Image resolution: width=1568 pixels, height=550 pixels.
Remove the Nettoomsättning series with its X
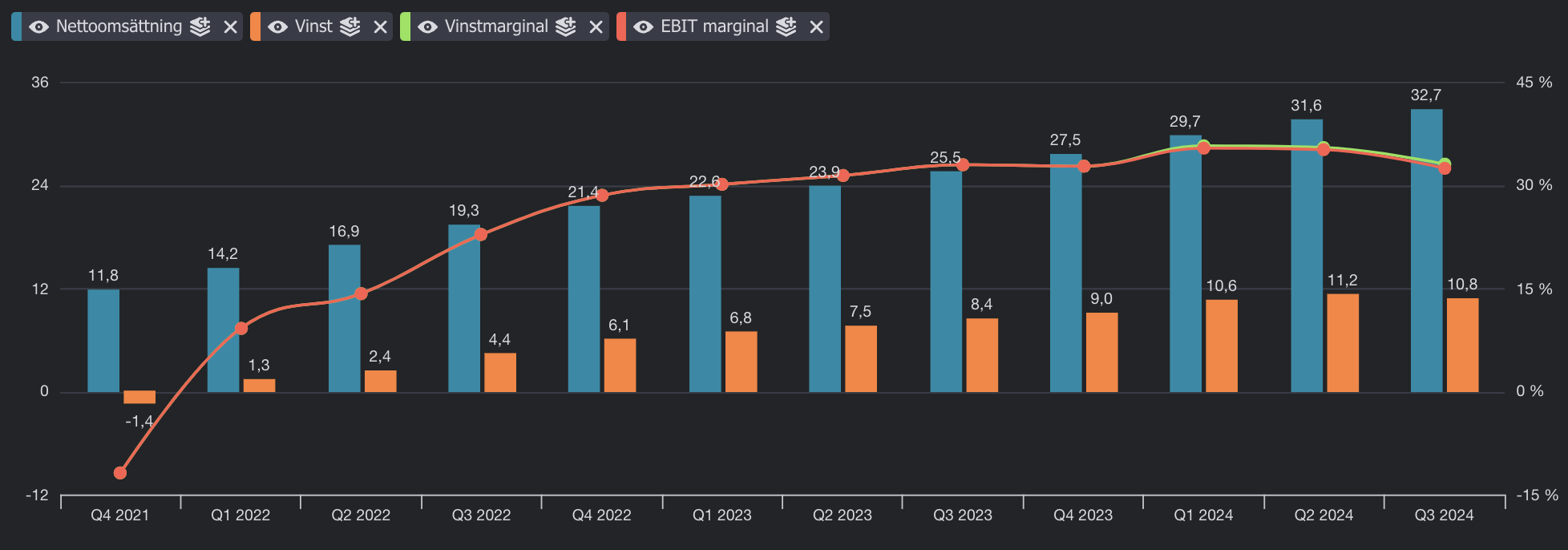pos(231,27)
